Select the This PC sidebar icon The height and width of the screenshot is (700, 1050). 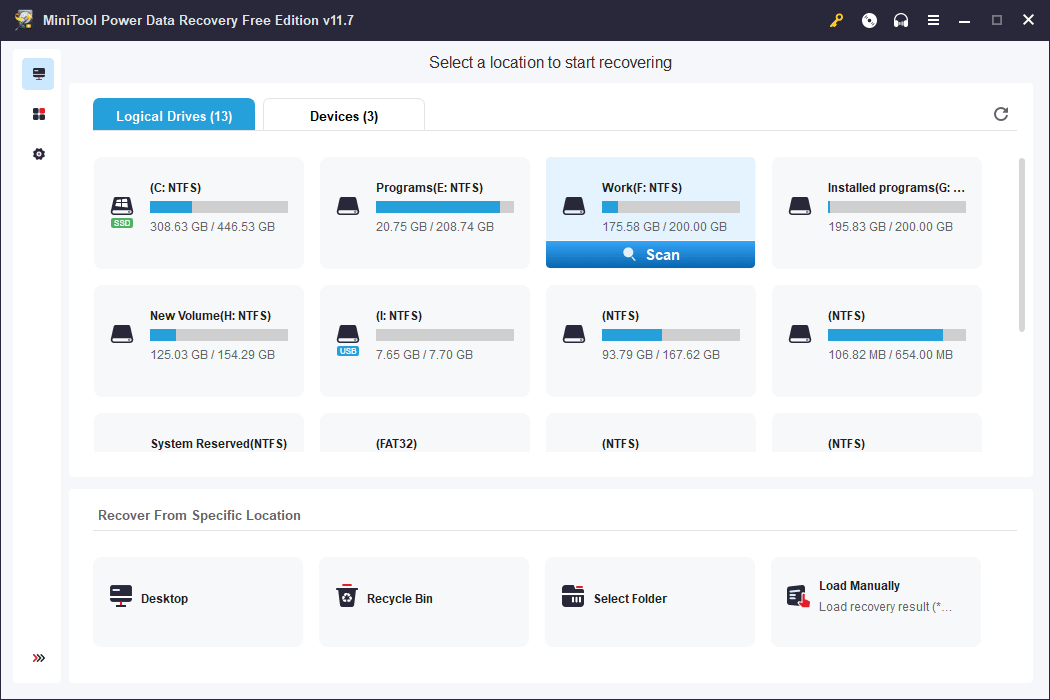pos(38,74)
